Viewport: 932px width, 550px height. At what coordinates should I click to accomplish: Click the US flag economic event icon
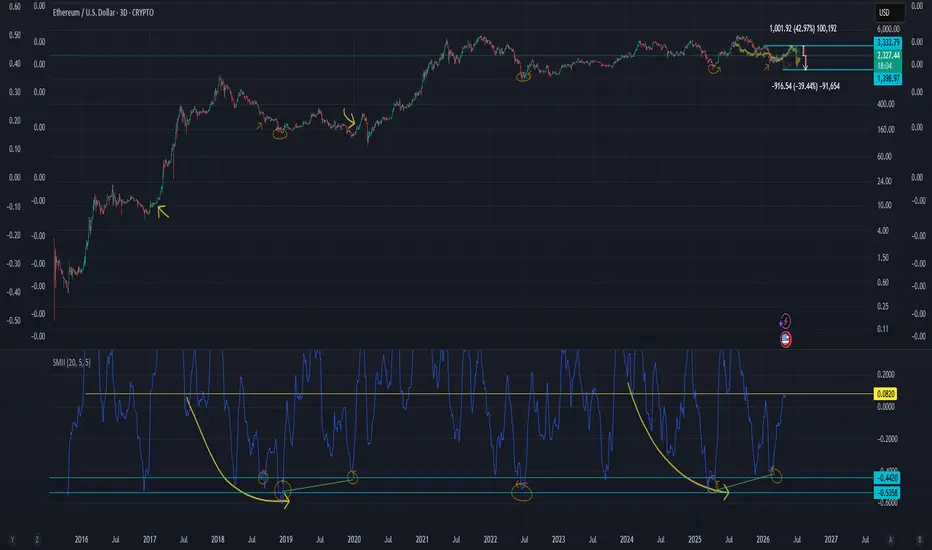point(786,340)
